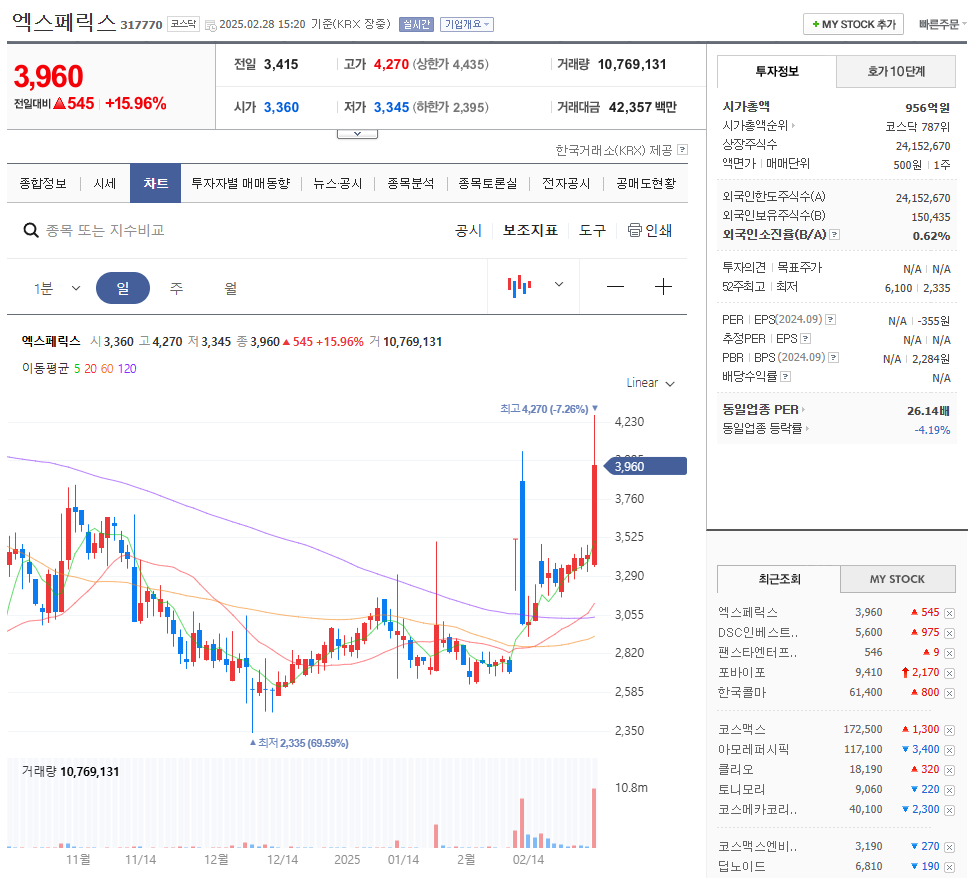968x878 pixels.
Task: Click the magnifier icon in search bar
Action: 31,230
